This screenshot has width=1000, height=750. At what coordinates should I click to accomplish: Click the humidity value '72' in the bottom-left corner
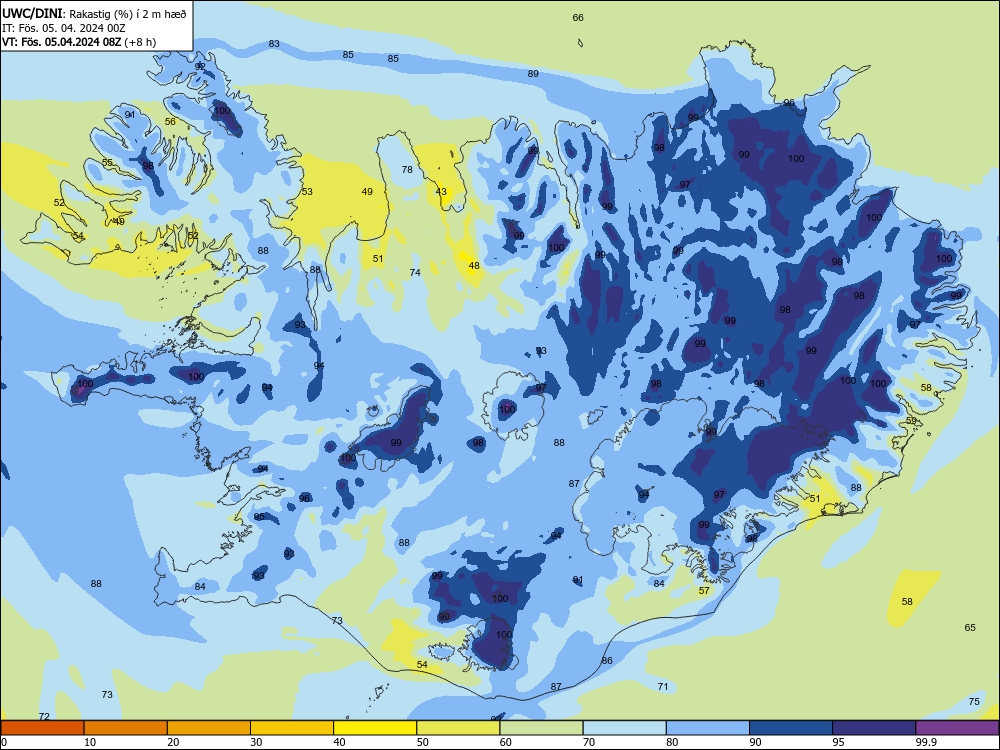point(44,717)
